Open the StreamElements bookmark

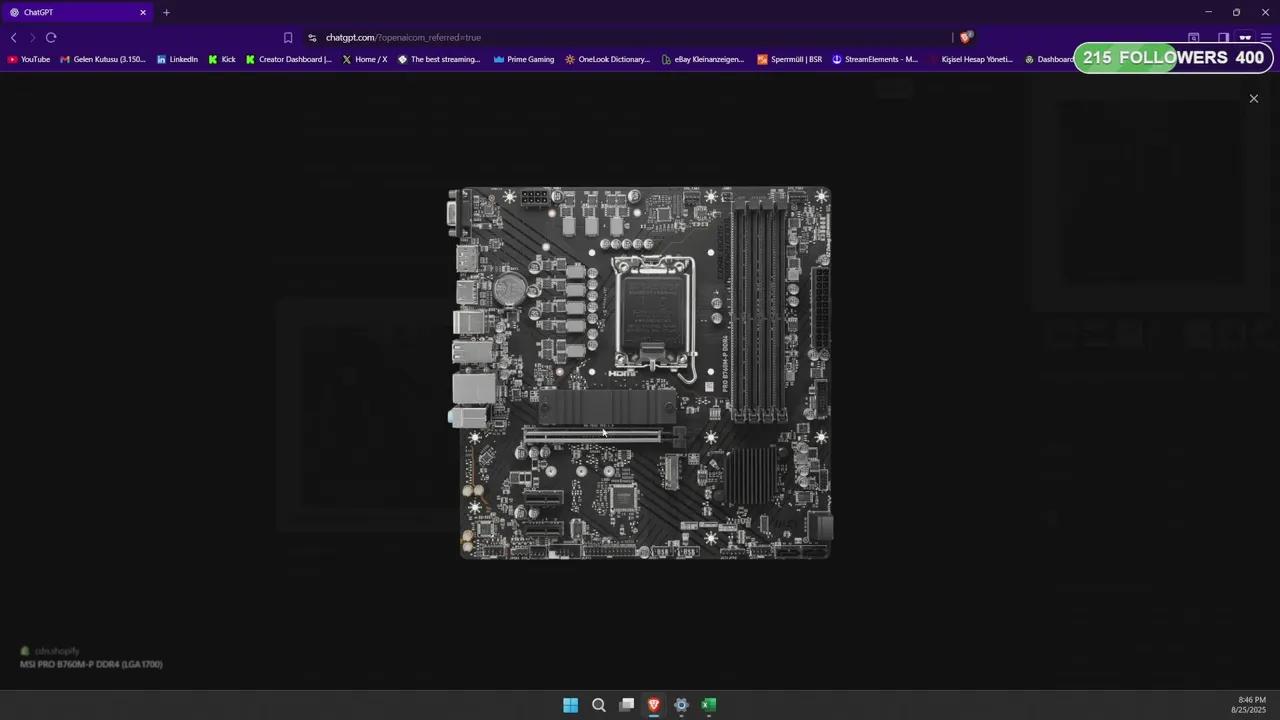coord(875,59)
